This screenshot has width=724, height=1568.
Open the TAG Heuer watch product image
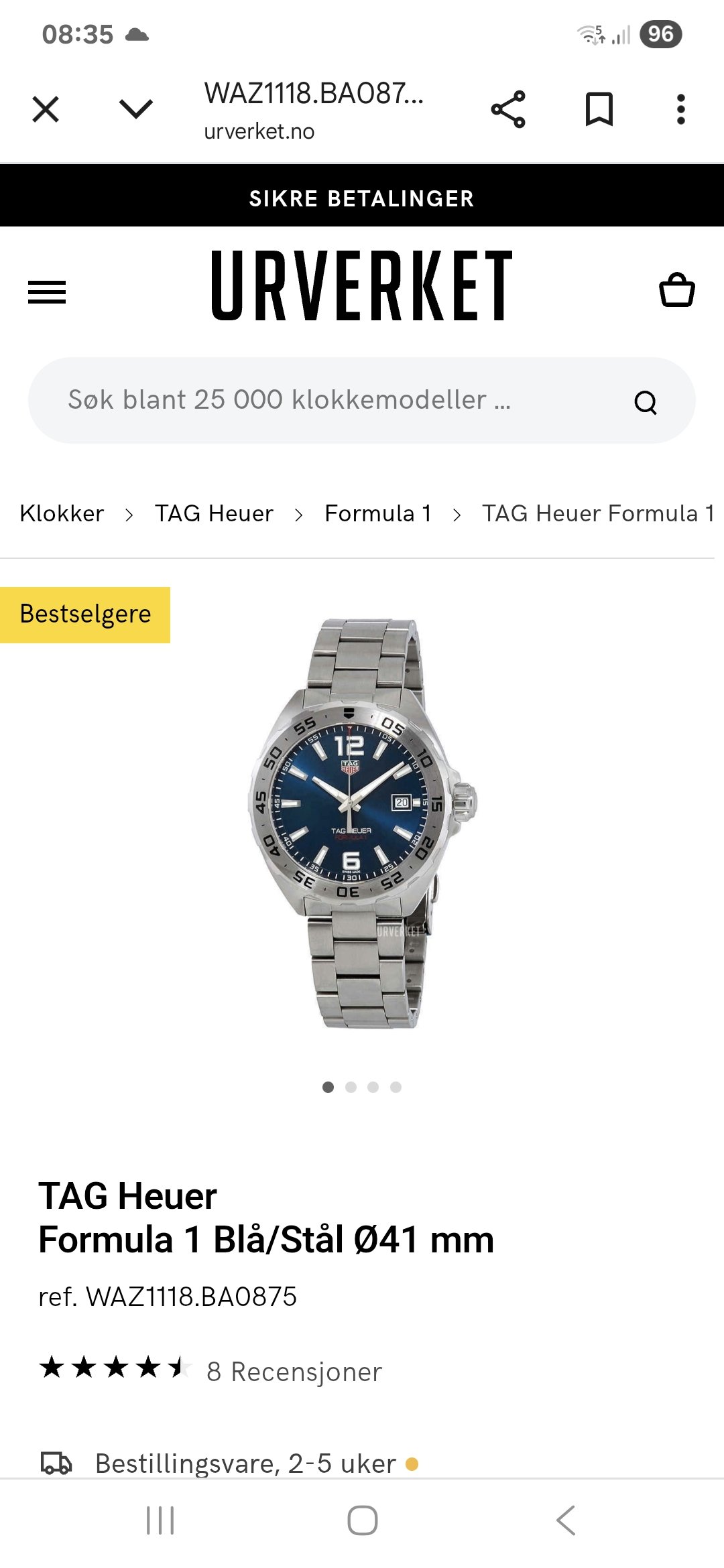[362, 824]
